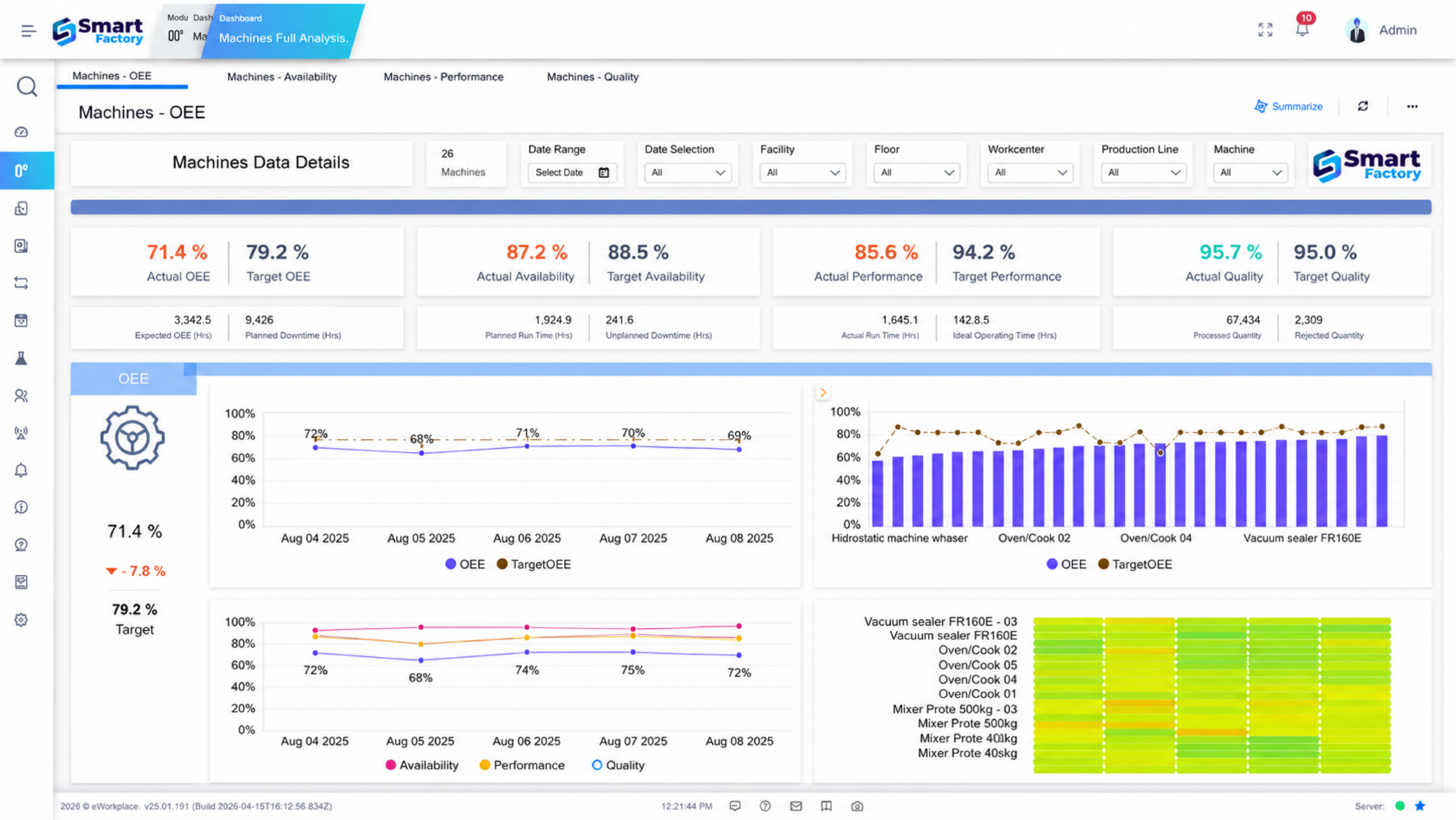Toggle TargetOEE legend in daily line chart
The width and height of the screenshot is (1456, 820).
(533, 564)
